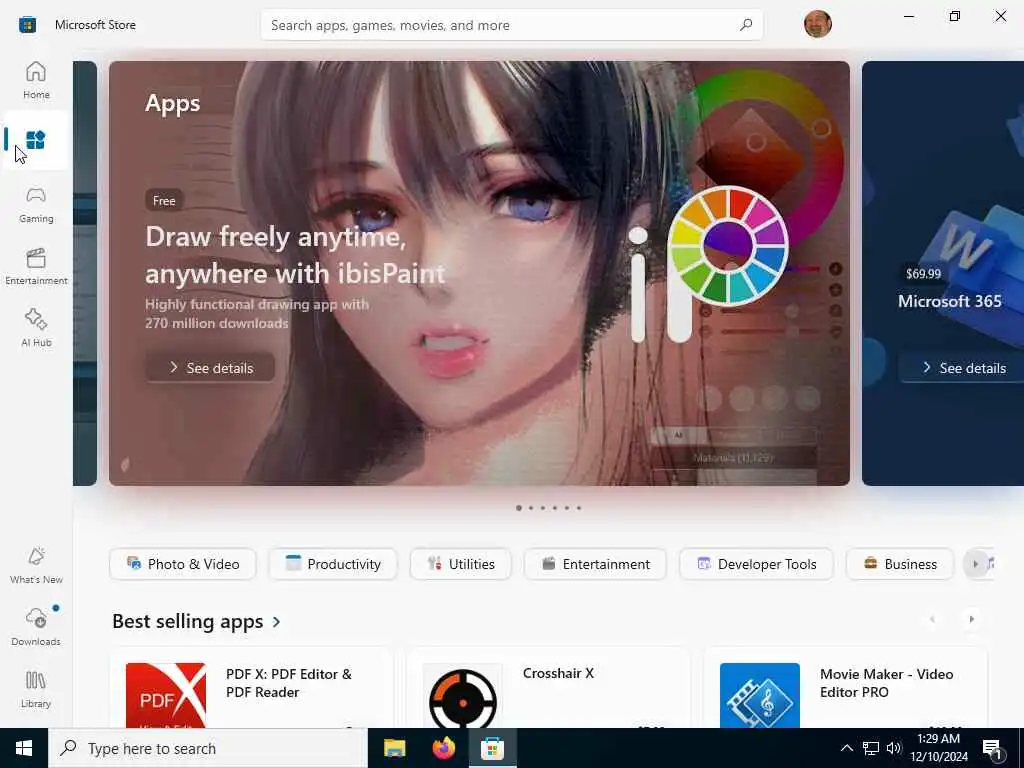Click the search magnifier icon
The image size is (1024, 768).
pos(746,25)
